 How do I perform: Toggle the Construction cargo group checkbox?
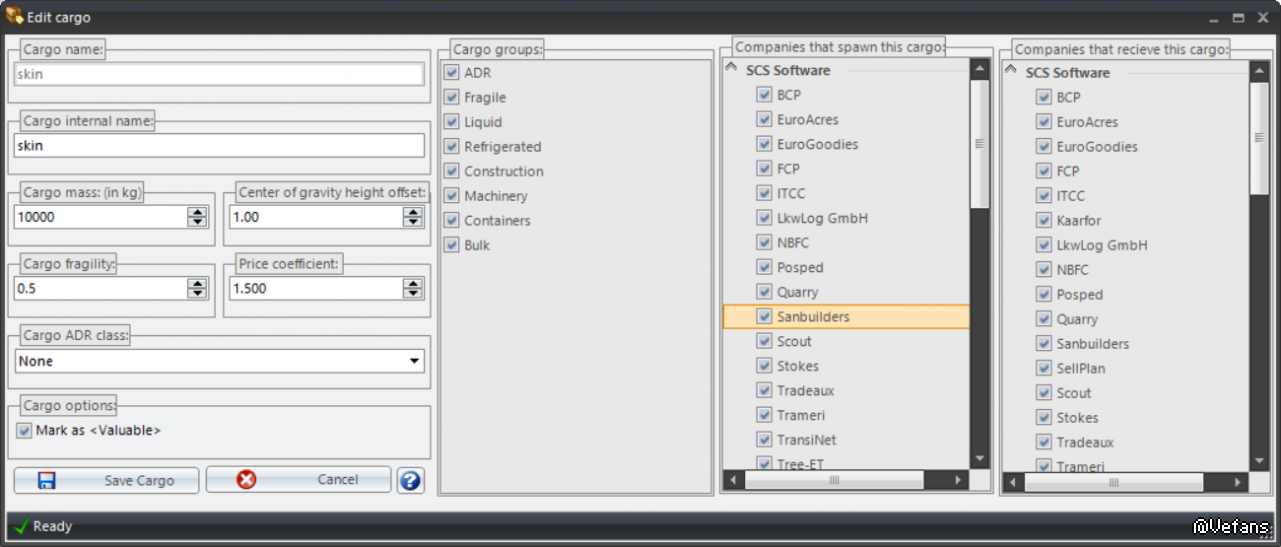click(451, 171)
